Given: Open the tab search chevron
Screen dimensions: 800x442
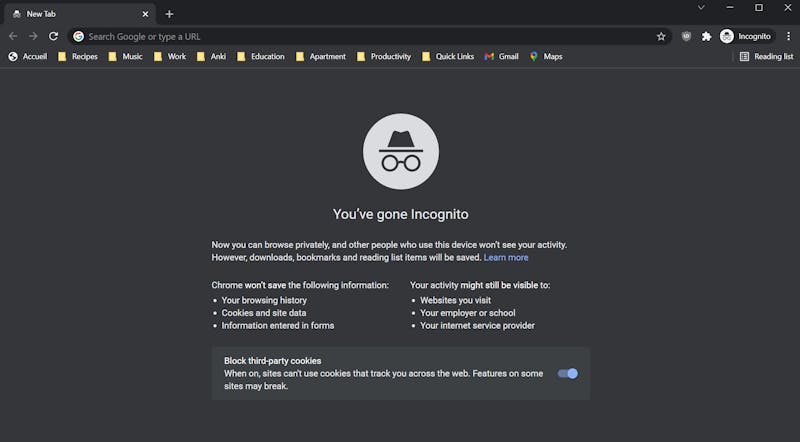Looking at the screenshot, I should click(701, 7).
